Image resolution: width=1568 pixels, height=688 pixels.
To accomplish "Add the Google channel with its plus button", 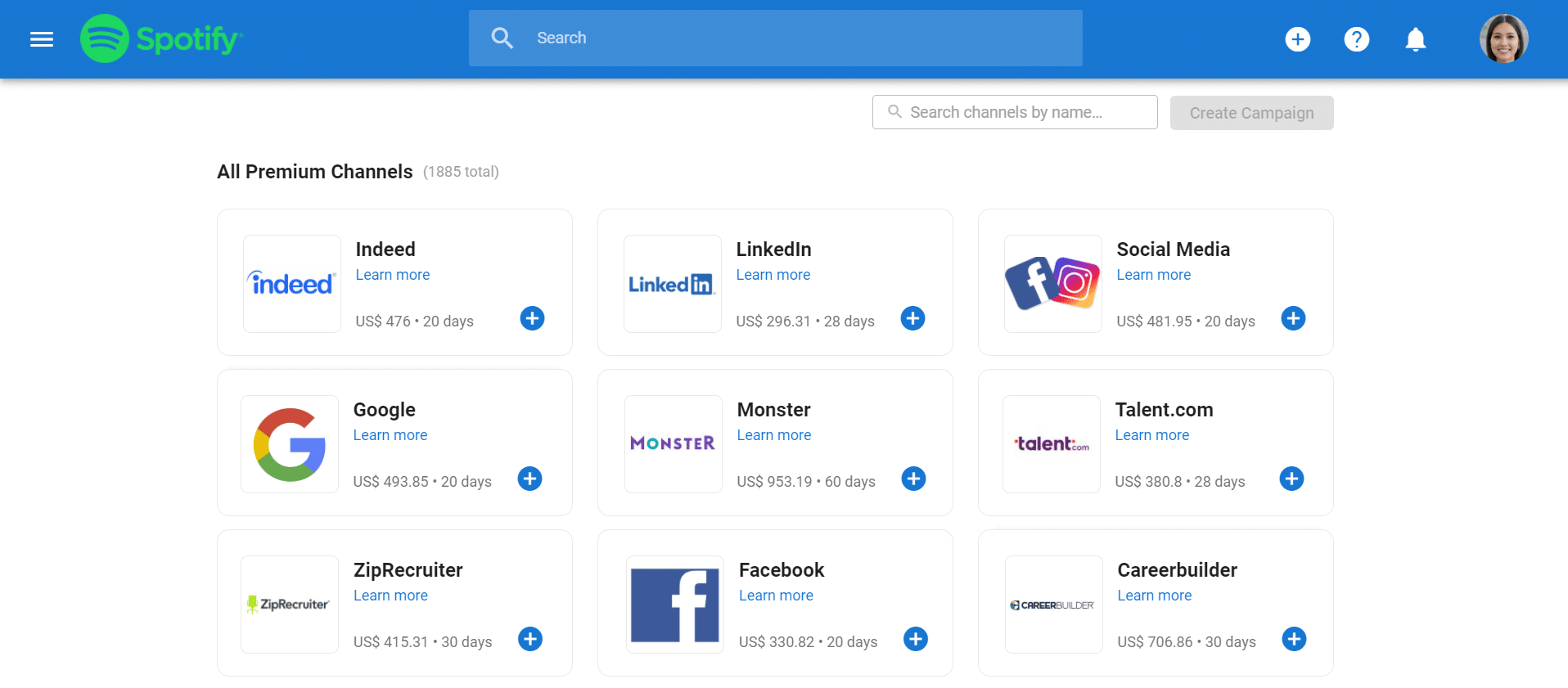I will click(x=530, y=479).
